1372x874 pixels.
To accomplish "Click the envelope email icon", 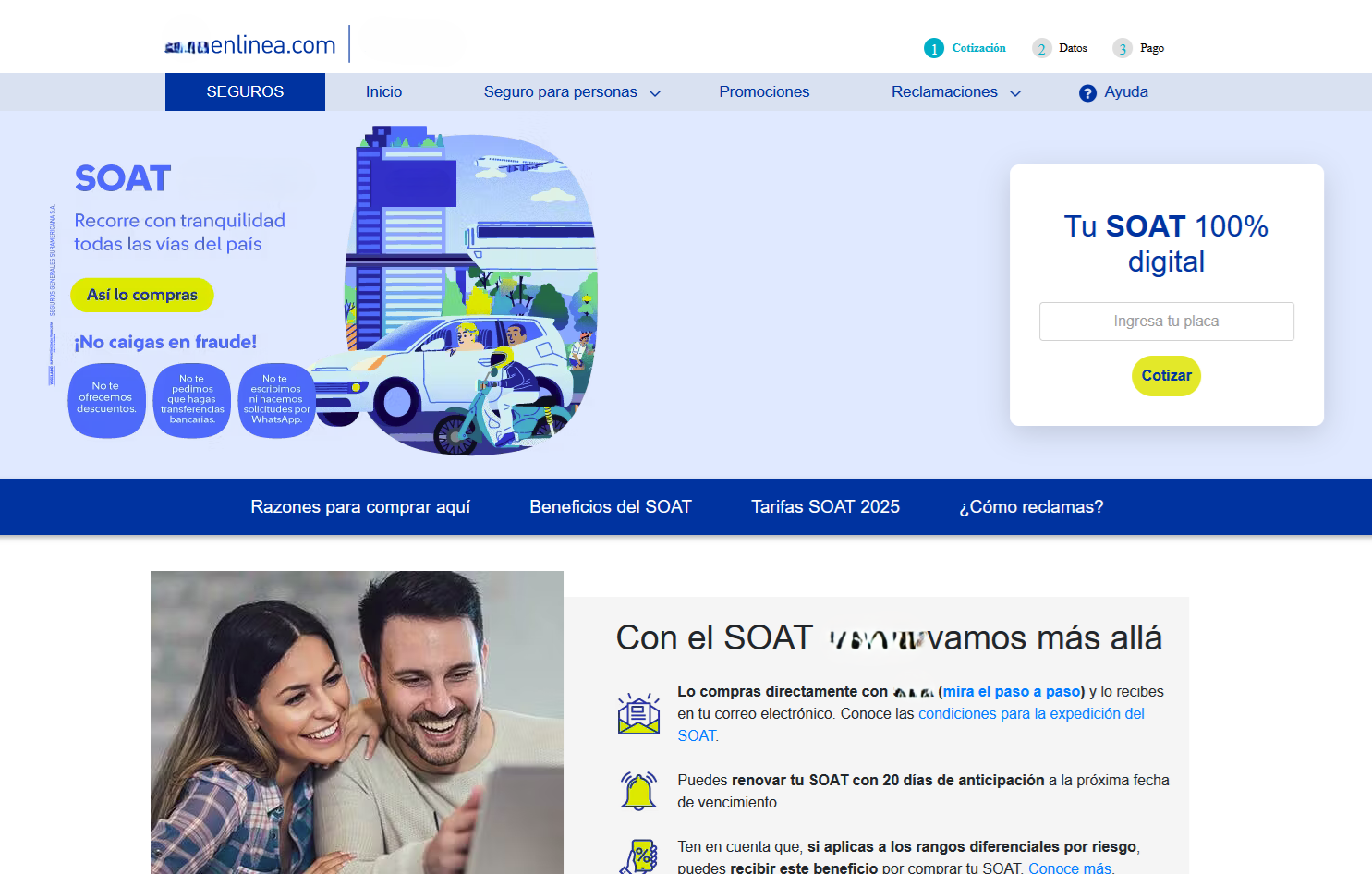I will pos(638,714).
